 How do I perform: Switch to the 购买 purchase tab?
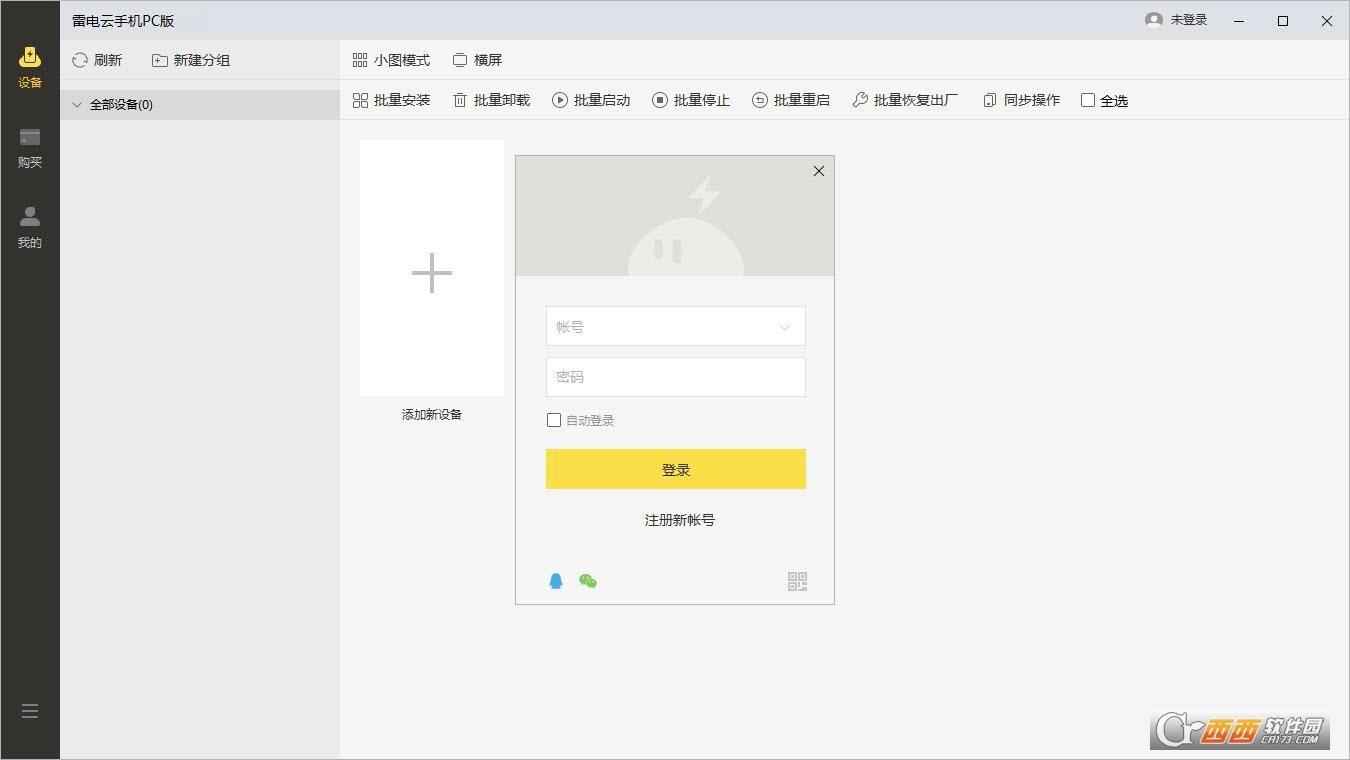tap(29, 148)
